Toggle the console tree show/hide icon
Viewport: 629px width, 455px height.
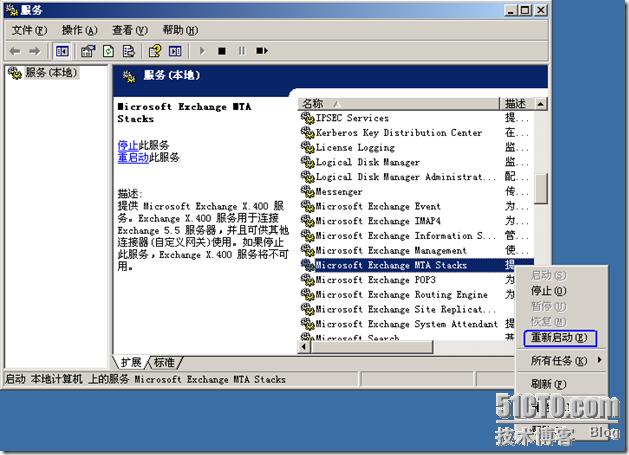(62, 51)
